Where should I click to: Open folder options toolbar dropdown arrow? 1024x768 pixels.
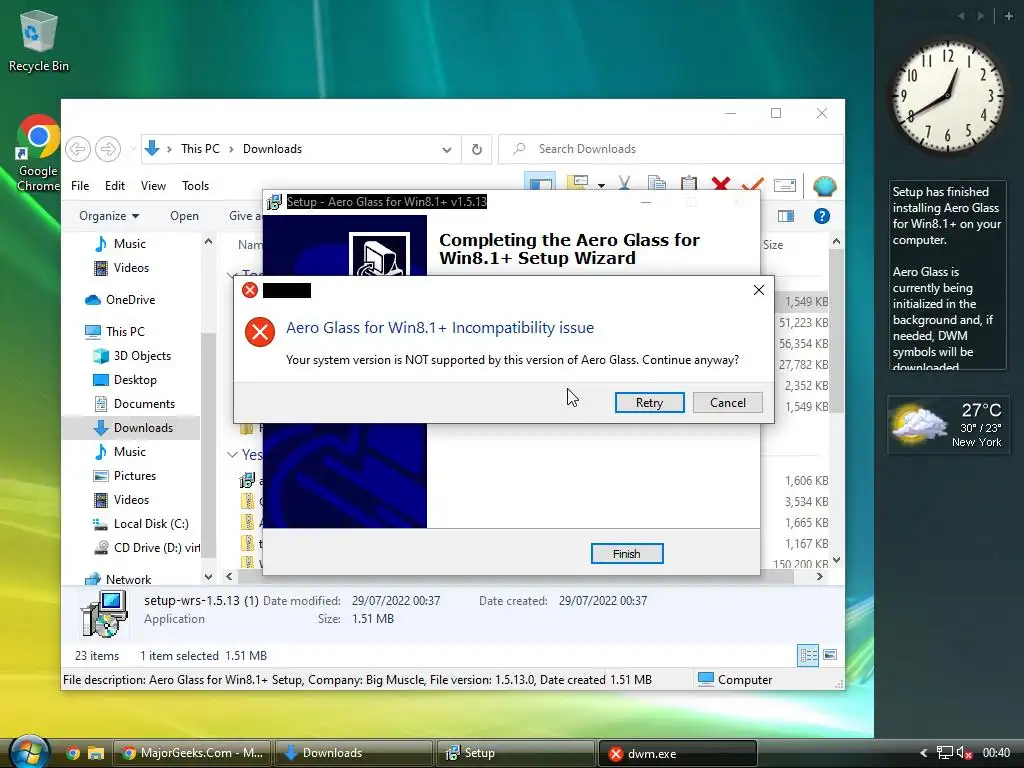(601, 186)
